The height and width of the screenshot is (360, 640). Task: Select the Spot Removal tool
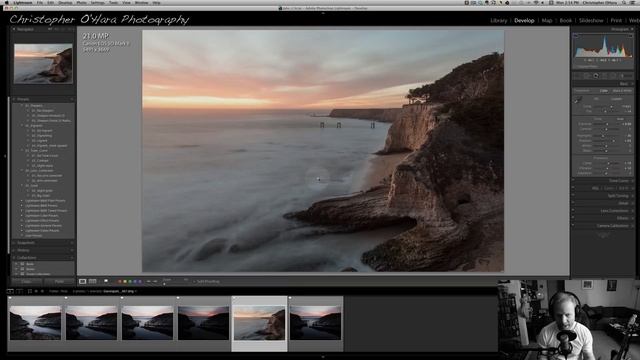(587, 76)
